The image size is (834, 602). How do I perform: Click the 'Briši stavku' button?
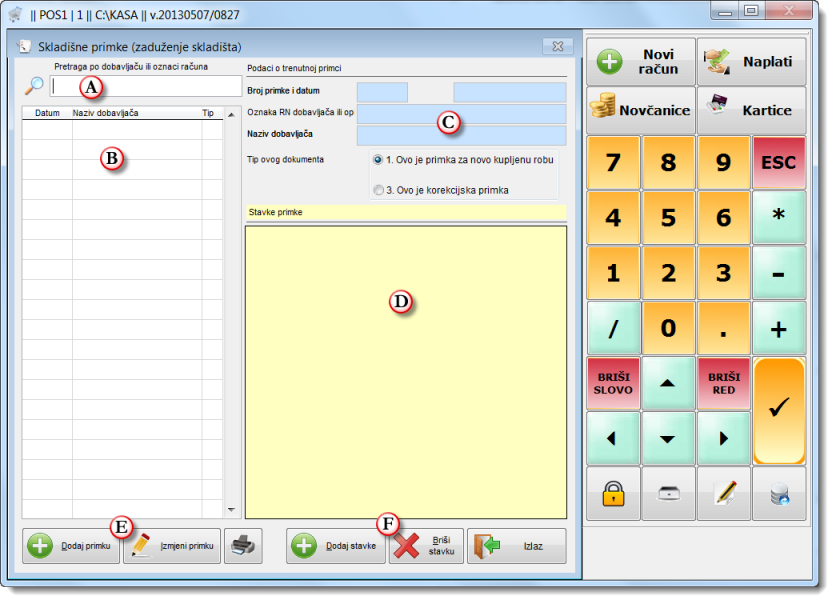[x=427, y=546]
